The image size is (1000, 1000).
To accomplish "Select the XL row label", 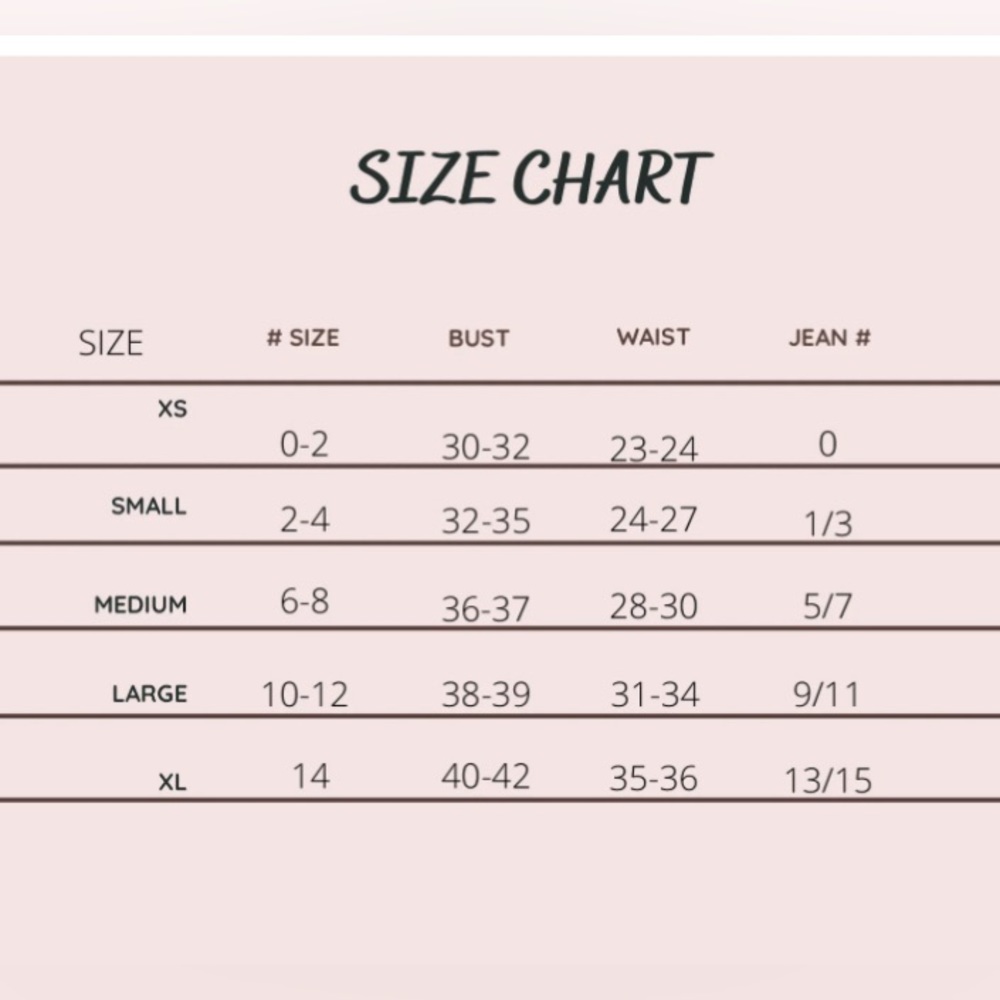I will click(x=172, y=783).
